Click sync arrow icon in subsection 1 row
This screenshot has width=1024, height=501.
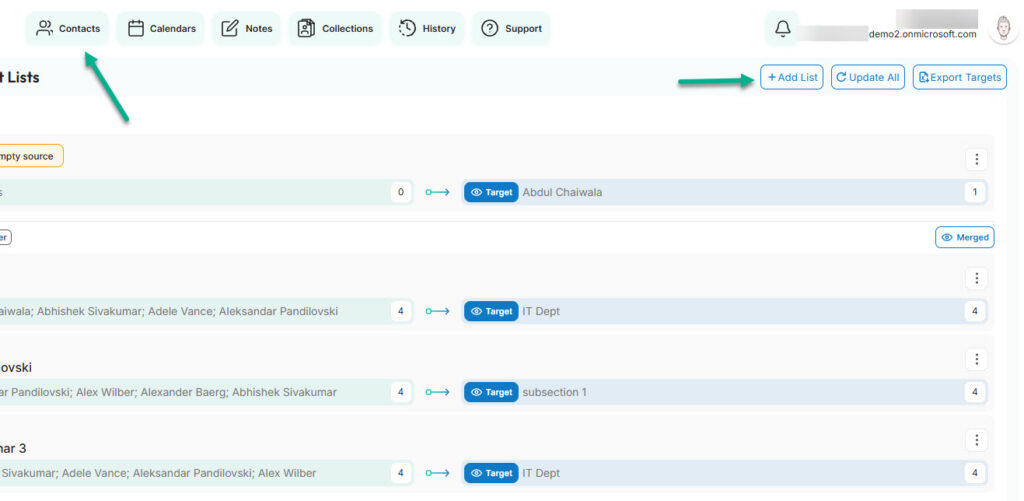pos(438,393)
